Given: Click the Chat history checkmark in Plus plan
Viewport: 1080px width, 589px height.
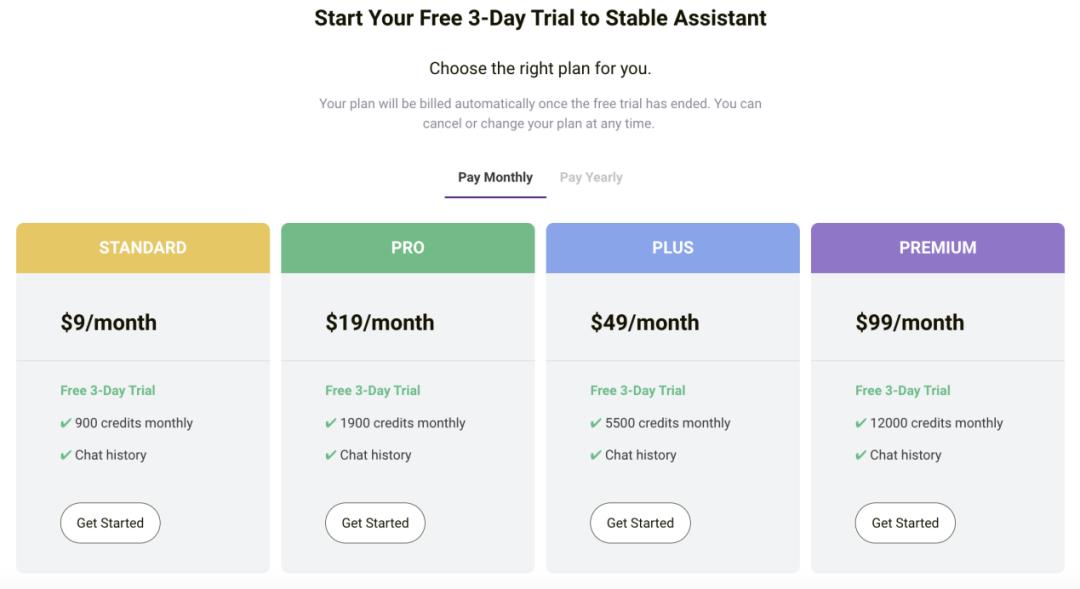Looking at the screenshot, I should click(x=596, y=456).
